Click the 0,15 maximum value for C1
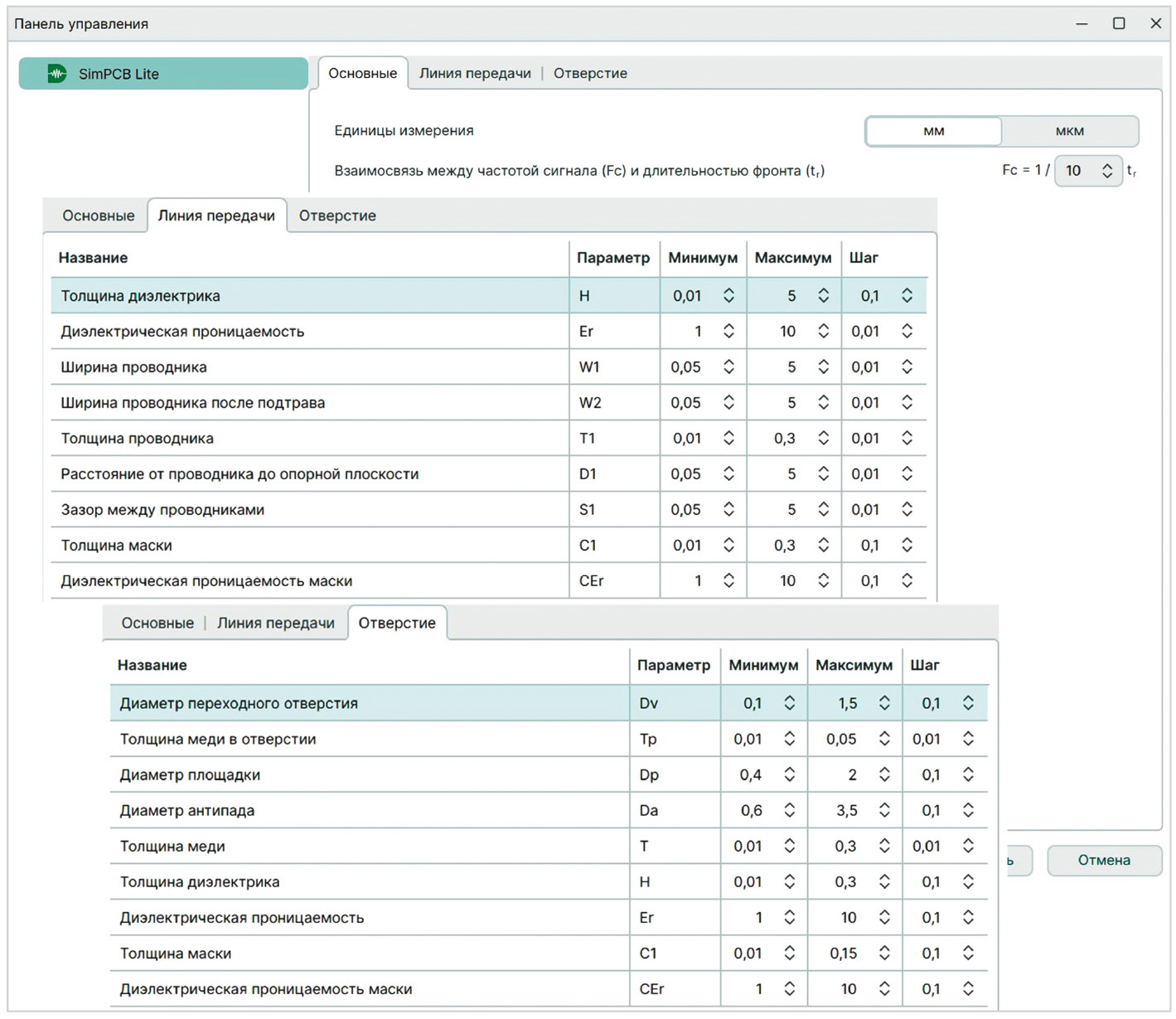The width and height of the screenshot is (1176, 1019). click(x=843, y=953)
